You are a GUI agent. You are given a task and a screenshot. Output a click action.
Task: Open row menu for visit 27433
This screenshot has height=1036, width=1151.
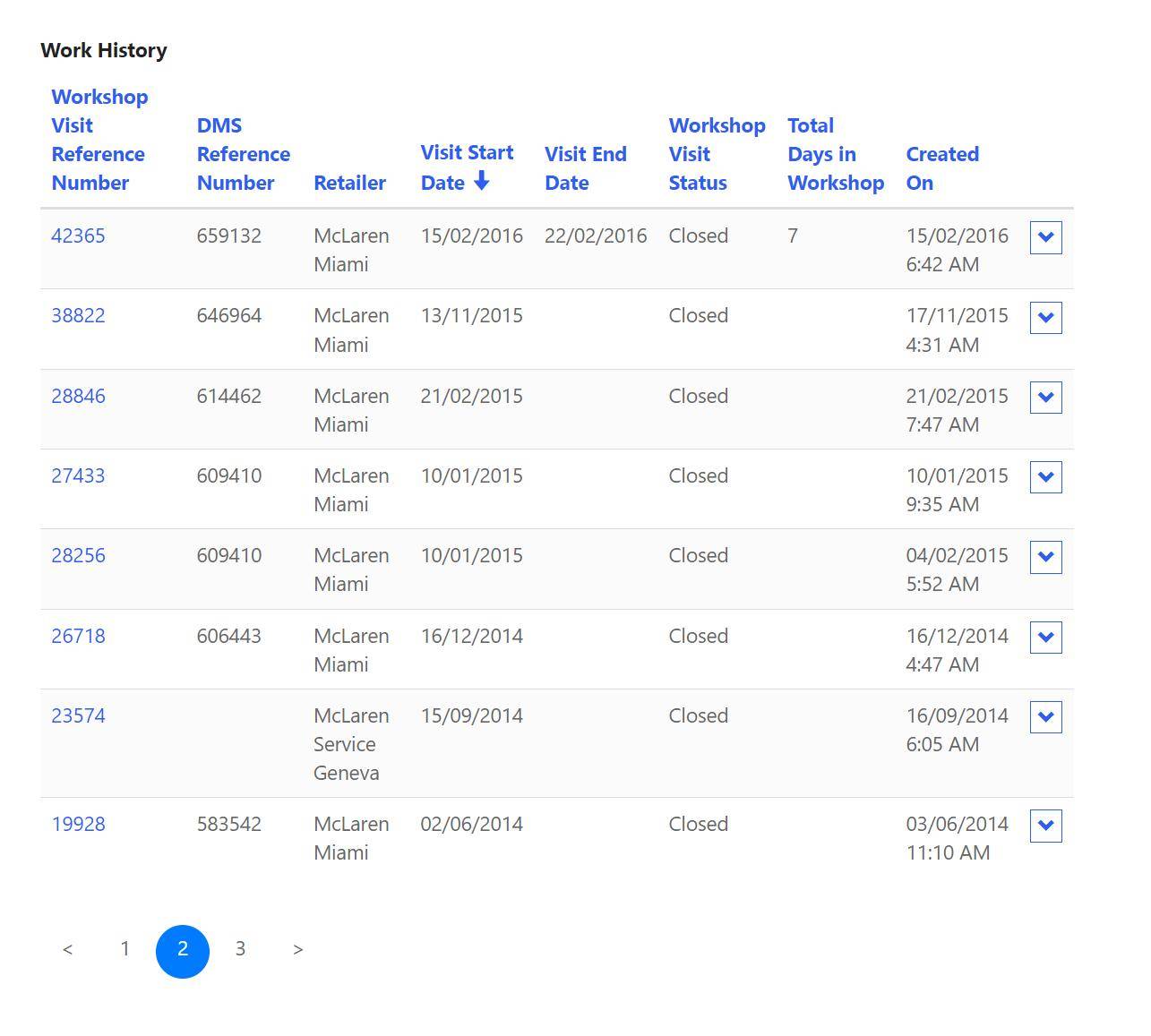(x=1045, y=477)
